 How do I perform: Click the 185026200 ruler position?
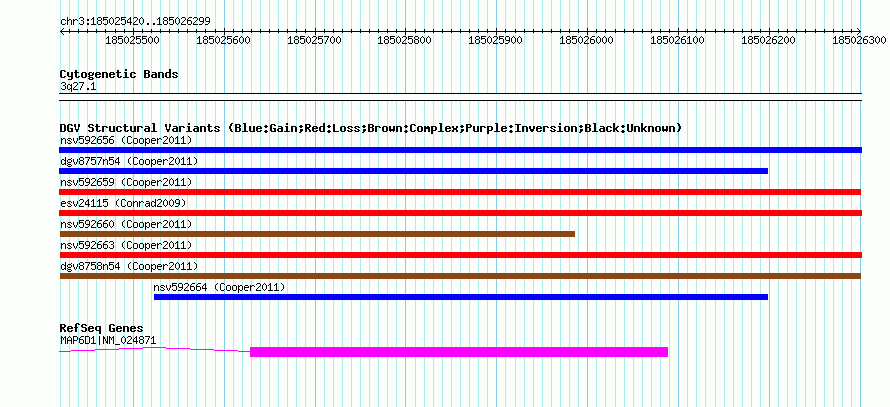pos(769,40)
